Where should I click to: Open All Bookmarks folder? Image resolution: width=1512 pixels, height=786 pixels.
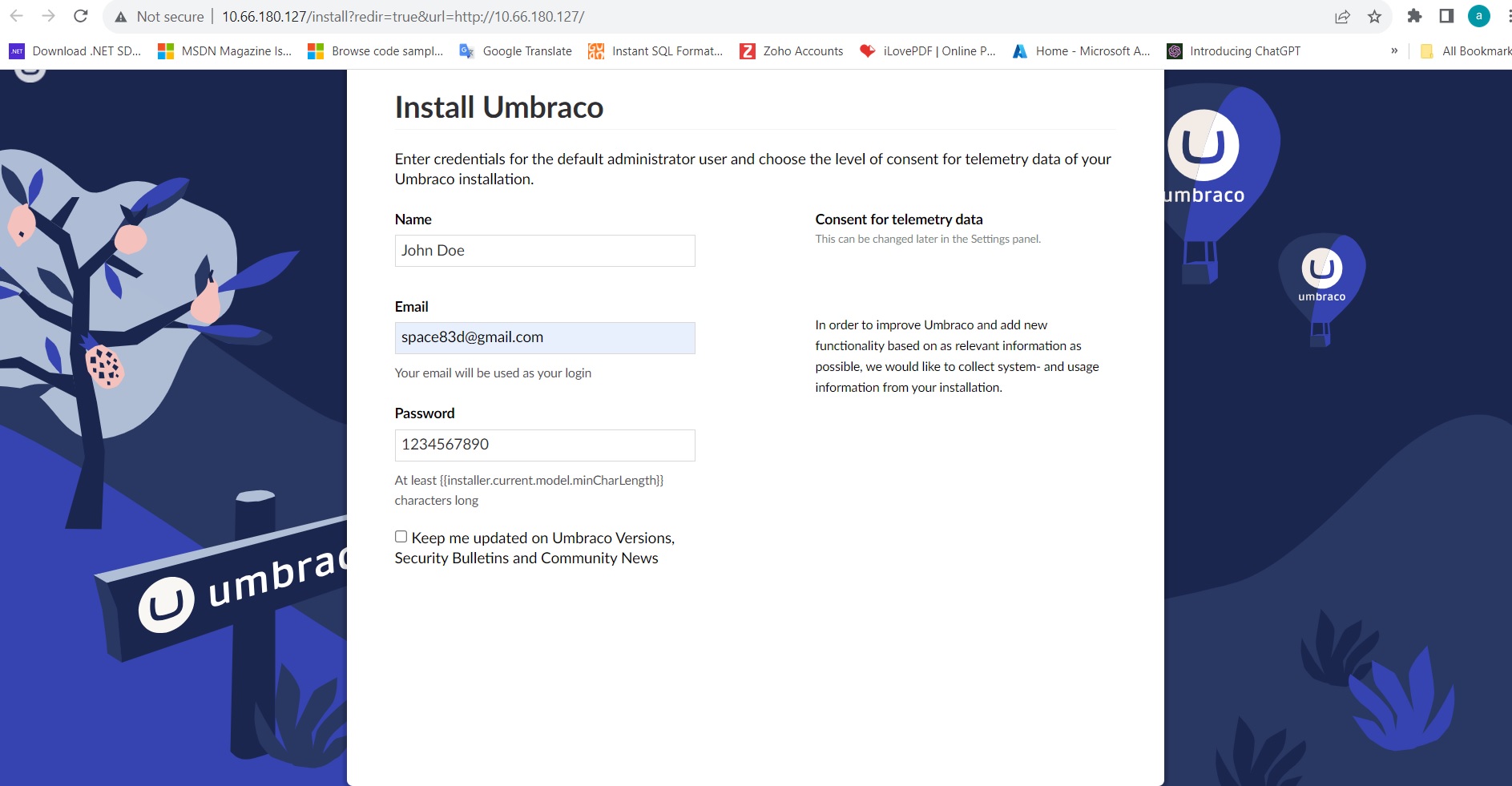[x=1466, y=51]
